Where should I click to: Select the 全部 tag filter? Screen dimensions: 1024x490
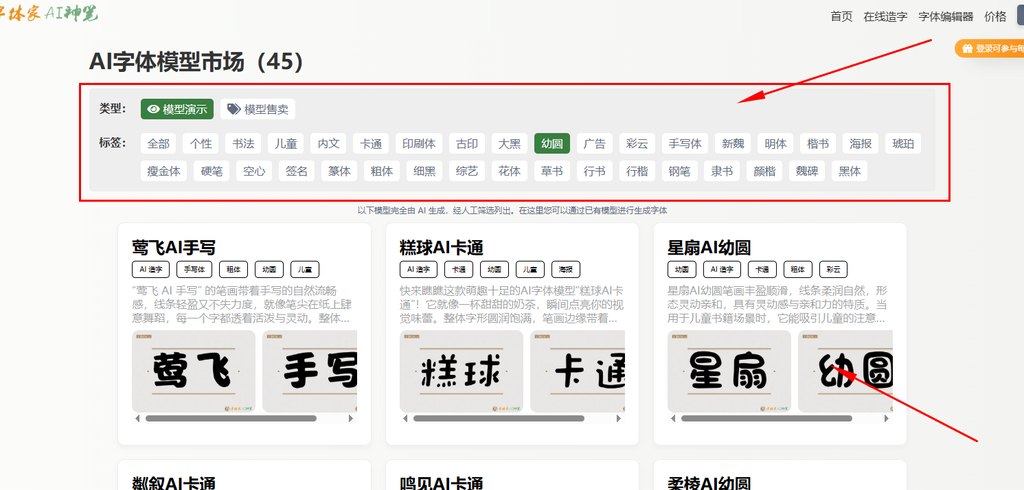[158, 144]
